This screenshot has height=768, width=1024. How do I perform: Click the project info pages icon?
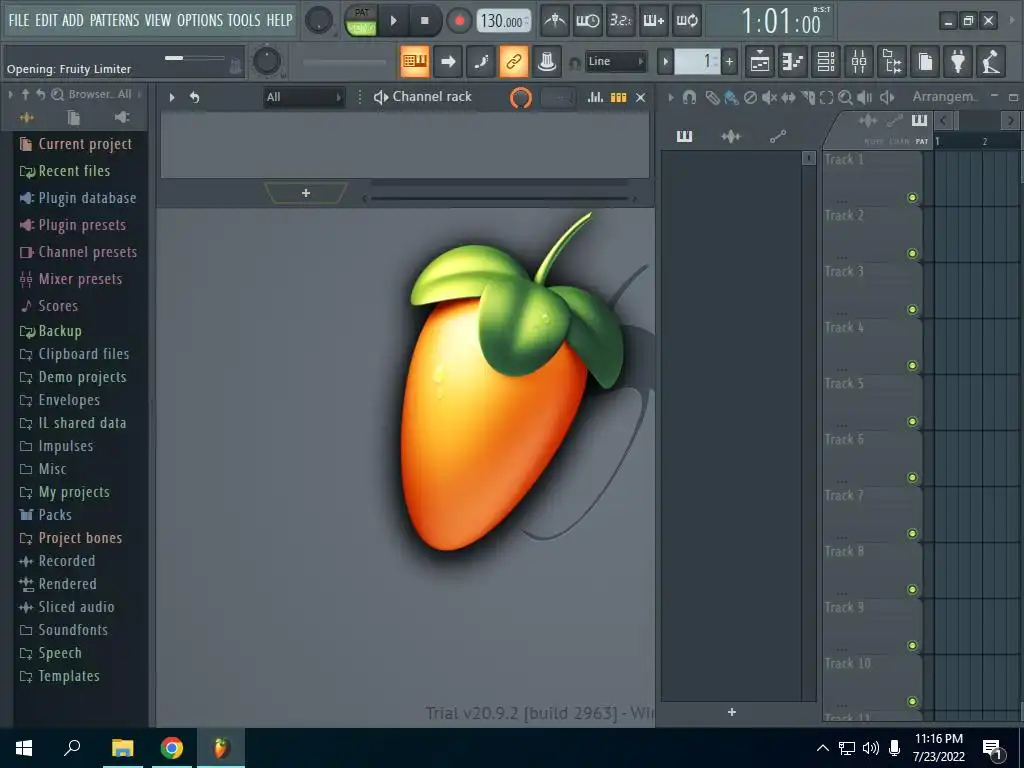(x=925, y=62)
